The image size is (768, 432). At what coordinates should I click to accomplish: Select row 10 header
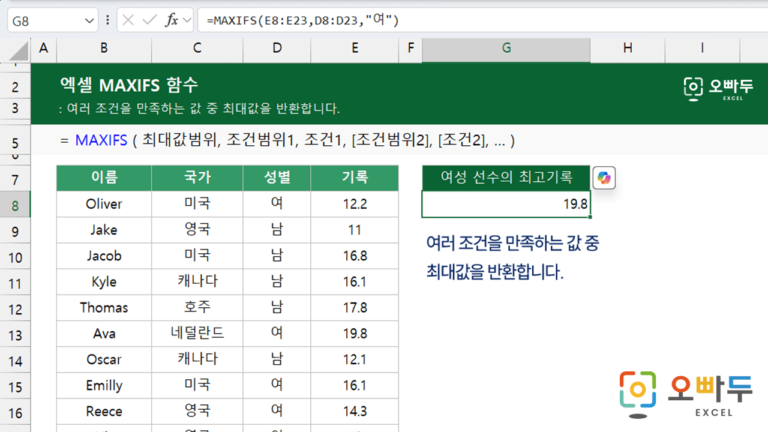tap(15, 257)
